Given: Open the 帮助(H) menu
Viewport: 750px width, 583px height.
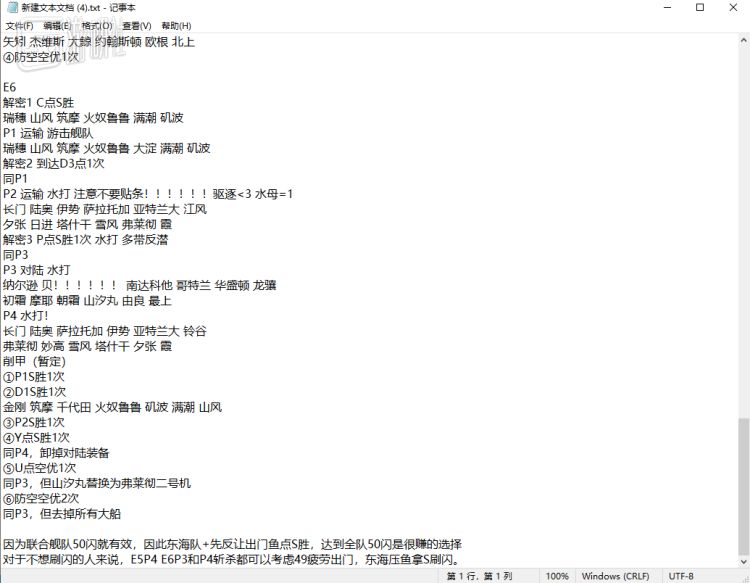Looking at the screenshot, I should pyautogui.click(x=176, y=26).
